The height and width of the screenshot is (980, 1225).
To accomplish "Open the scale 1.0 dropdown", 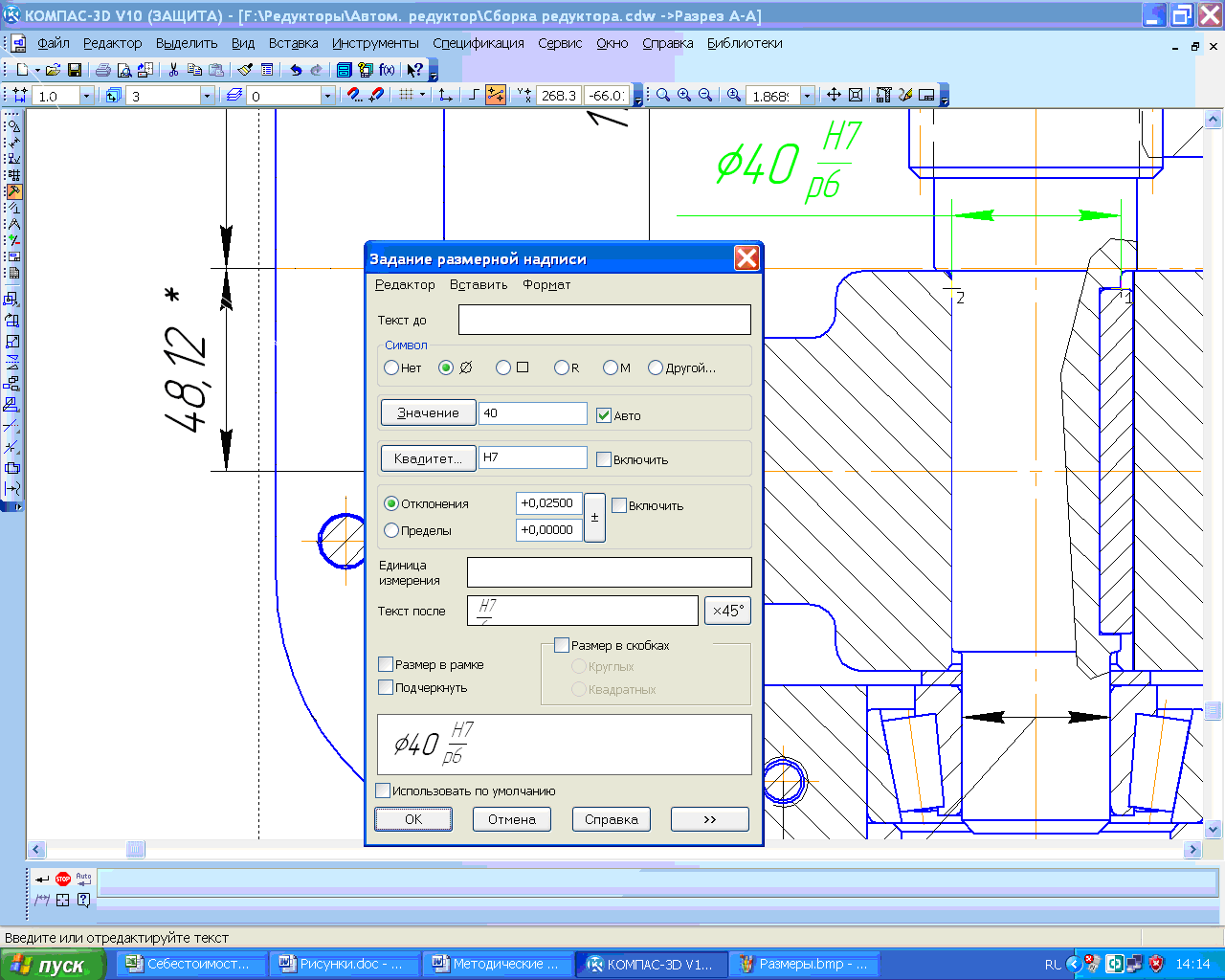I will point(86,96).
